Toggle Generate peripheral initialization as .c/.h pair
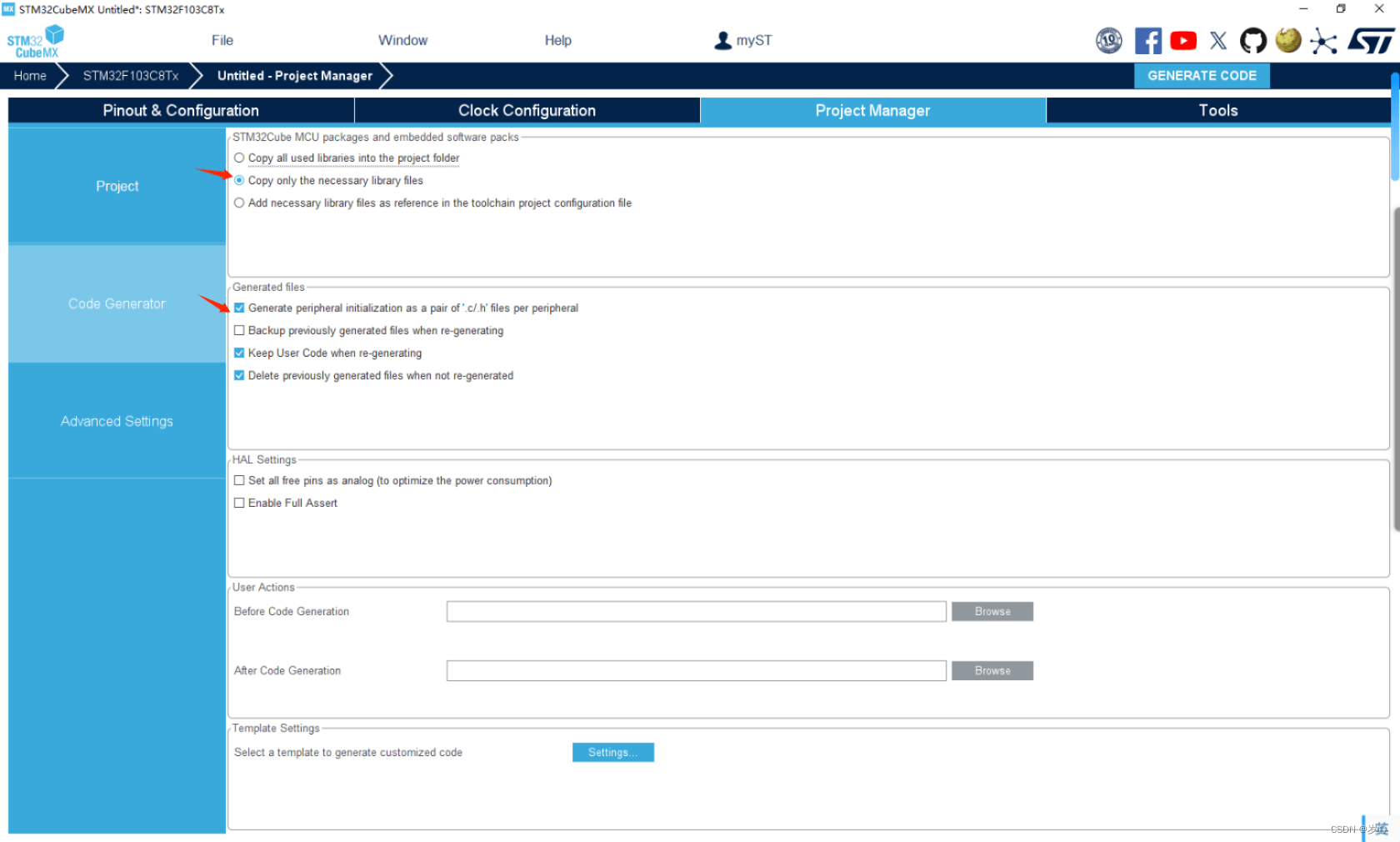This screenshot has height=842, width=1400. pyautogui.click(x=239, y=308)
